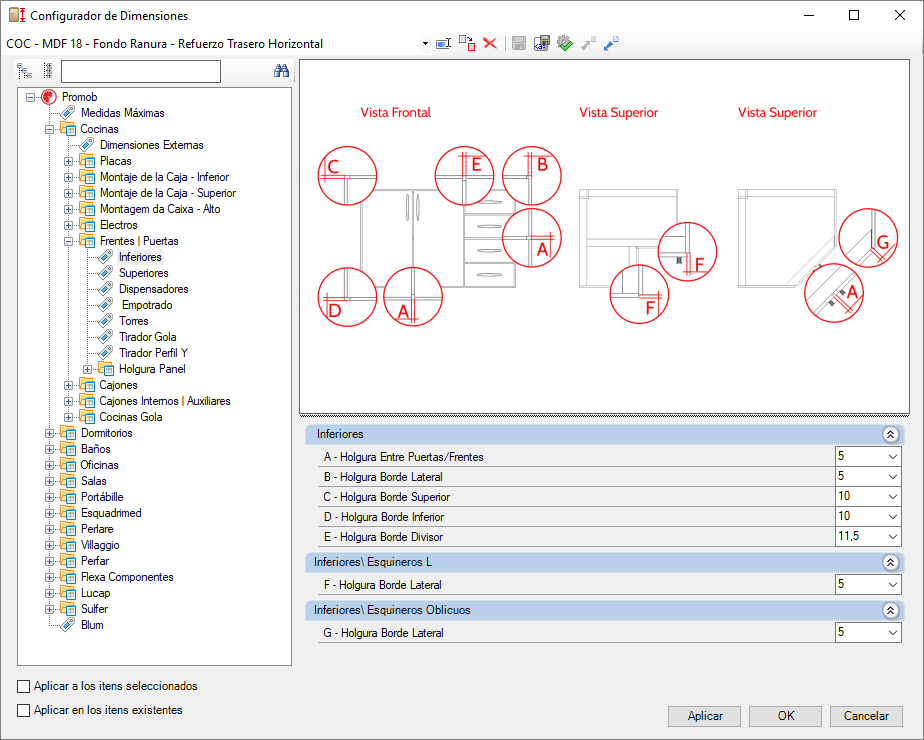Expand the Sulfer tree node
This screenshot has width=924, height=740.
(x=50, y=610)
